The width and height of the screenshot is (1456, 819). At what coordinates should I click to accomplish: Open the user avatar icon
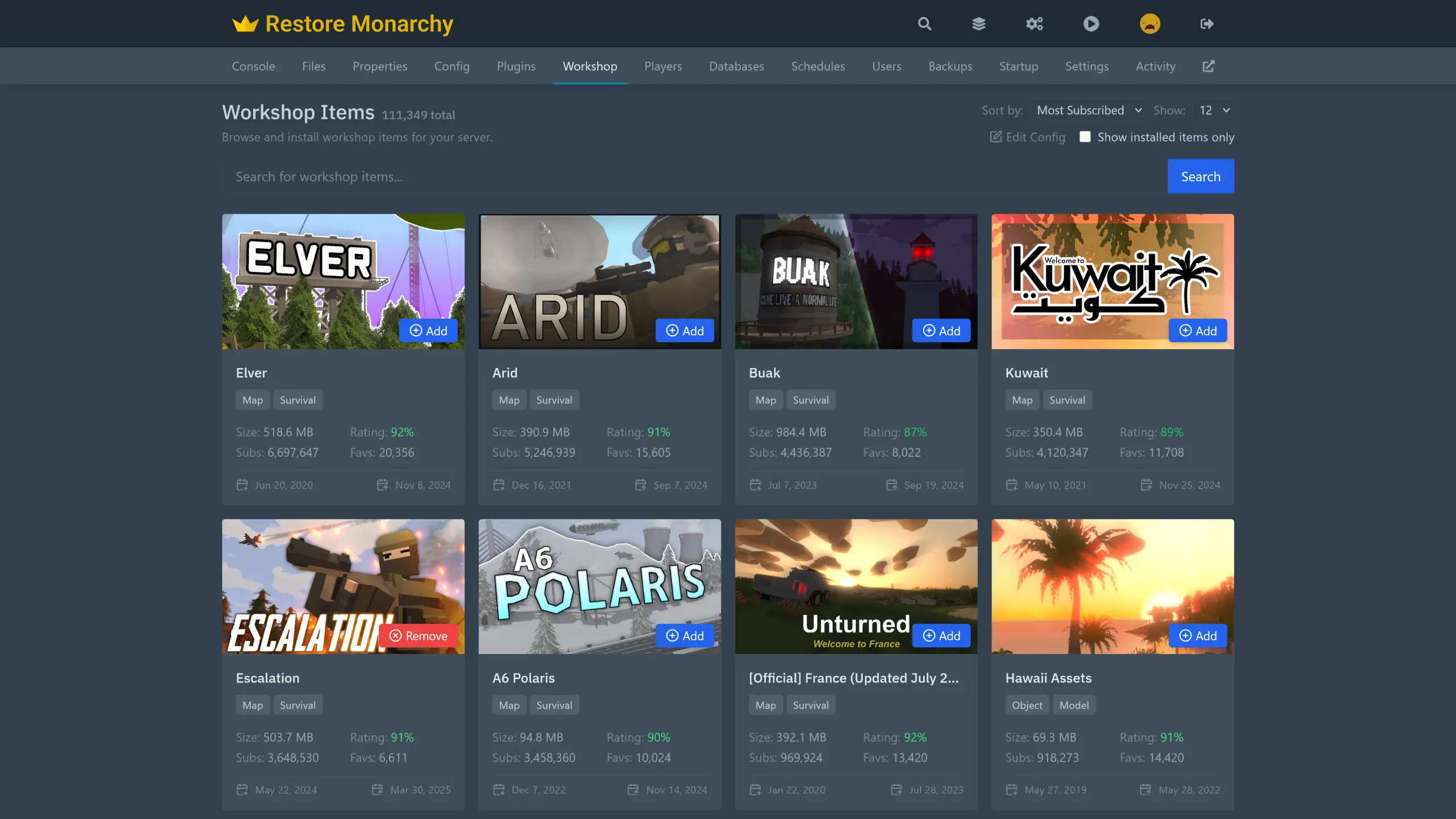pos(1150,24)
